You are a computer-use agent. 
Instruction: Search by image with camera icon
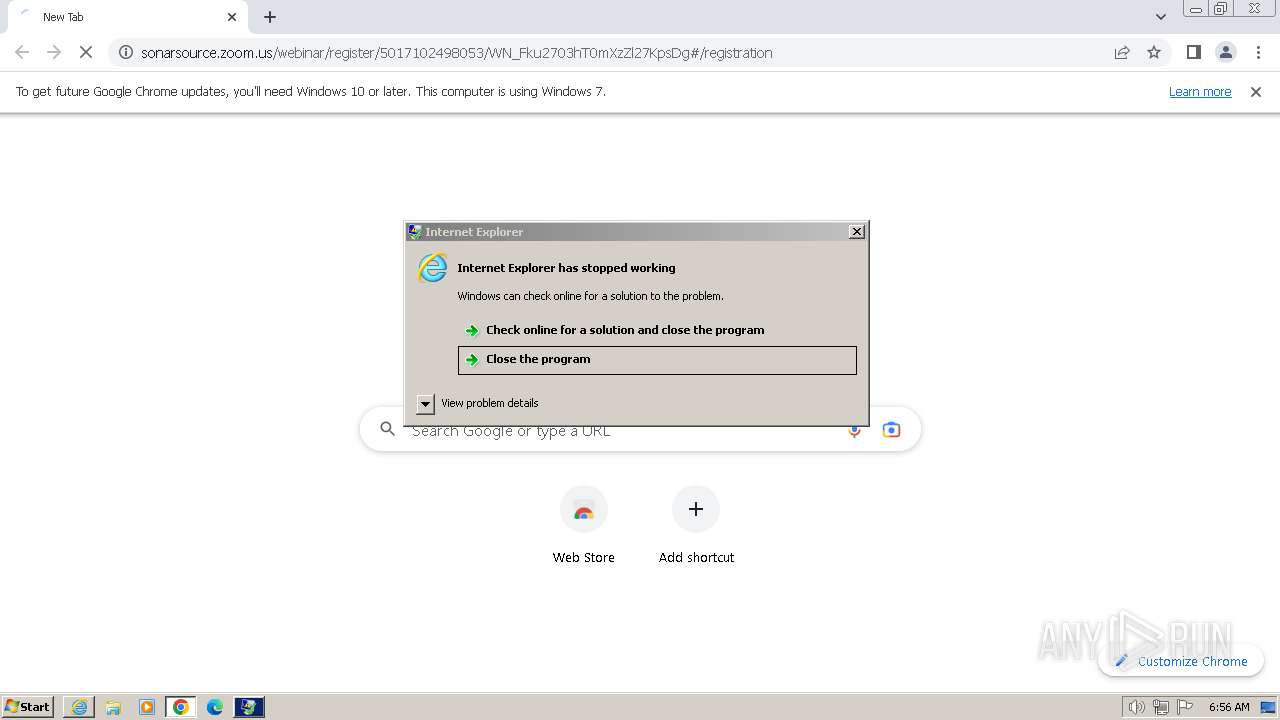click(891, 430)
